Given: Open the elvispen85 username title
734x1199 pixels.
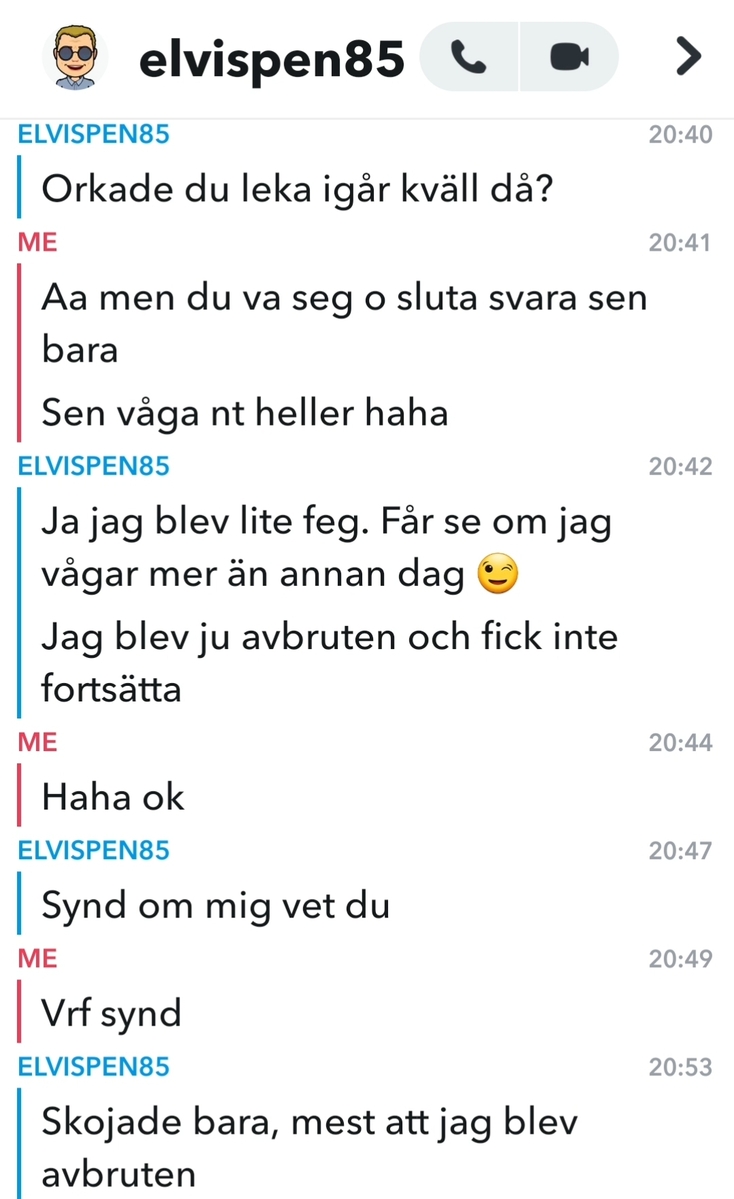Looking at the screenshot, I should pyautogui.click(x=271, y=60).
